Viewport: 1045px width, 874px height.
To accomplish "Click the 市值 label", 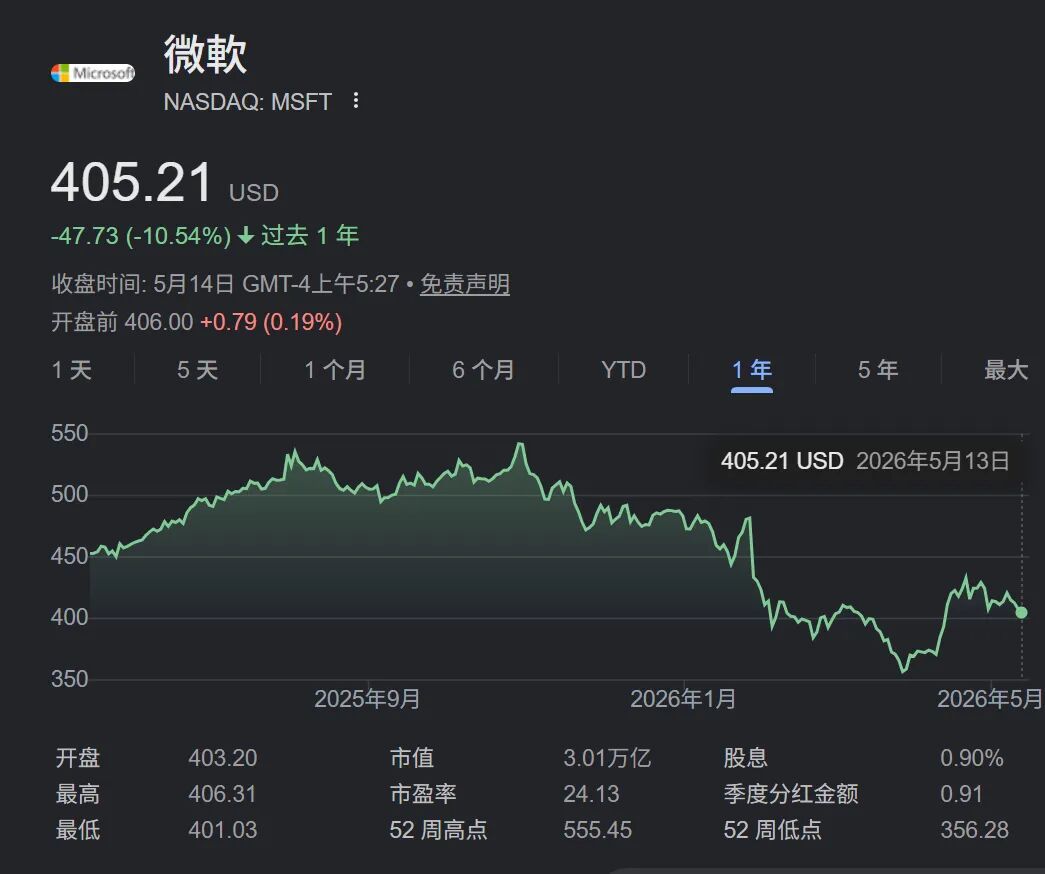I will click(x=412, y=758).
